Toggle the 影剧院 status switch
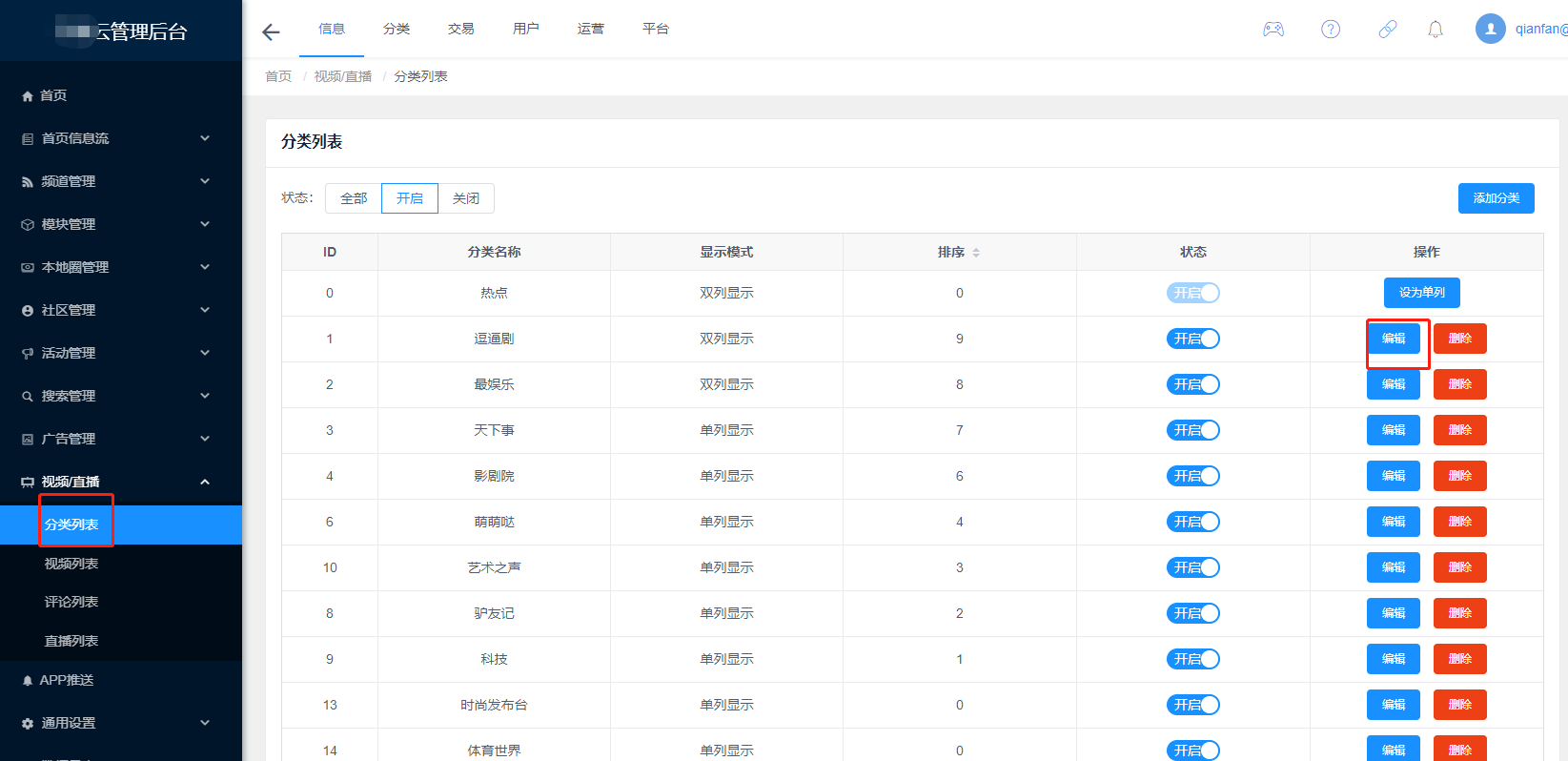The height and width of the screenshot is (761, 1568). click(1193, 476)
